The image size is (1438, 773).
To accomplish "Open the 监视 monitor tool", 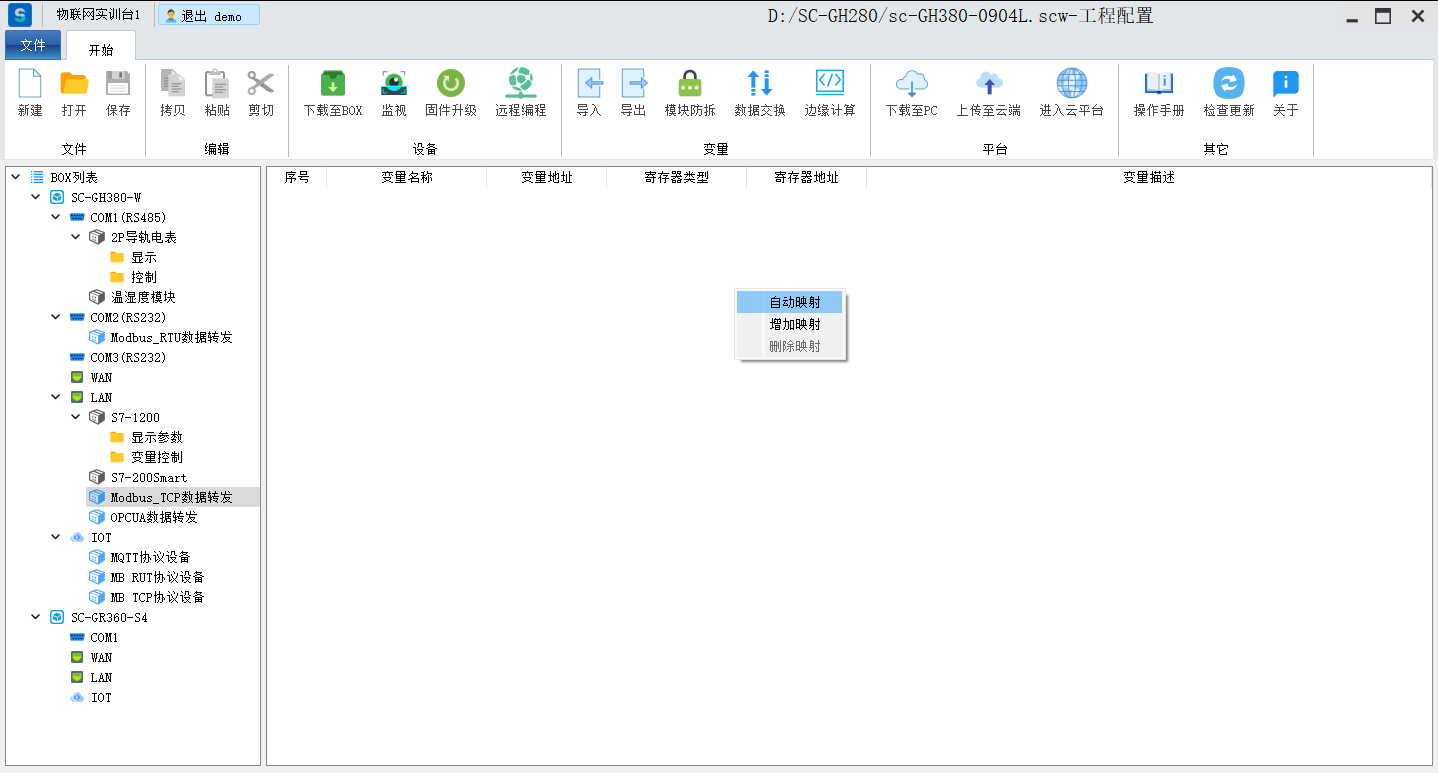I will pos(394,84).
